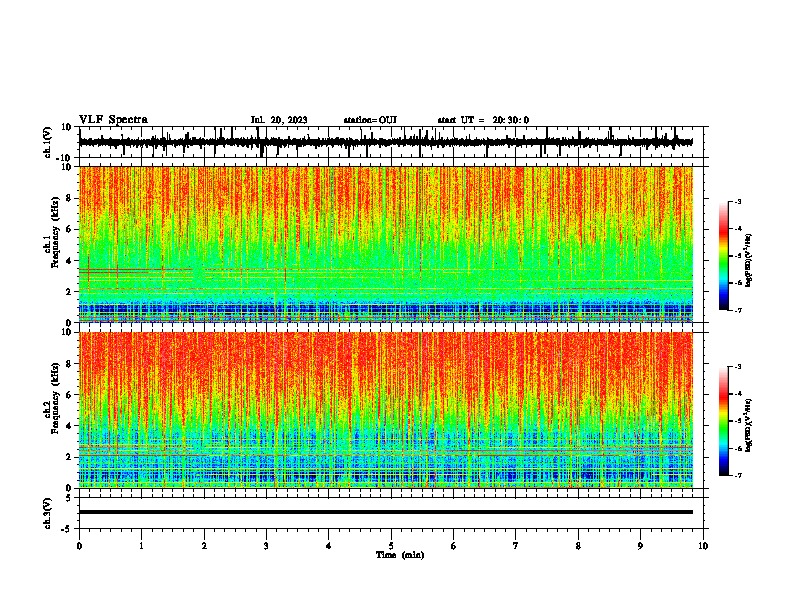Click inside the ch.2 spectrogram panel

[x=386, y=410]
